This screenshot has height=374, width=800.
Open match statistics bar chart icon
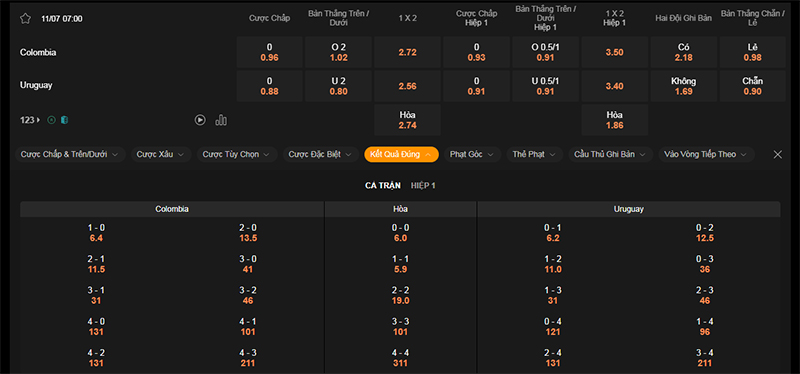[x=221, y=120]
